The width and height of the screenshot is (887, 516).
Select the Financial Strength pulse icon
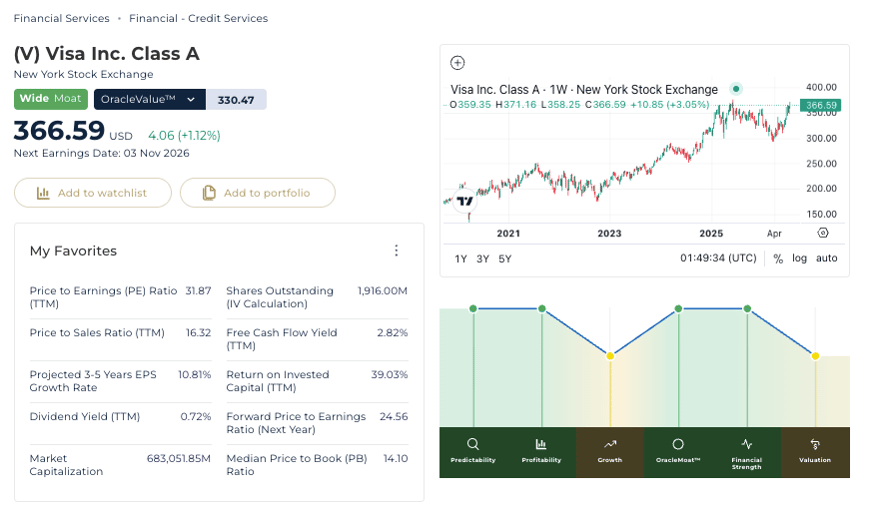tap(747, 444)
